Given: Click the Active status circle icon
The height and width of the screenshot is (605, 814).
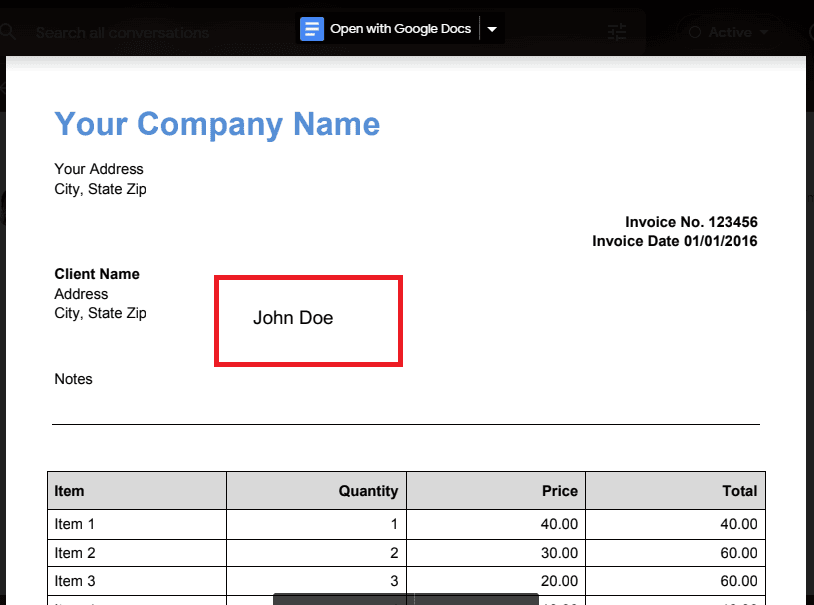Looking at the screenshot, I should 695,32.
